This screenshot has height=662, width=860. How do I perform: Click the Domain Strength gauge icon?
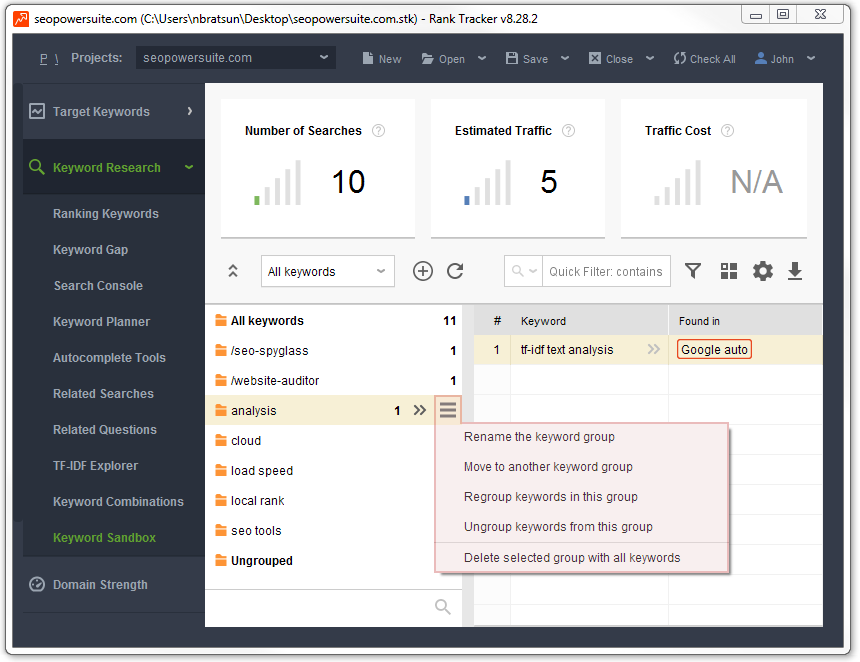click(x=37, y=585)
